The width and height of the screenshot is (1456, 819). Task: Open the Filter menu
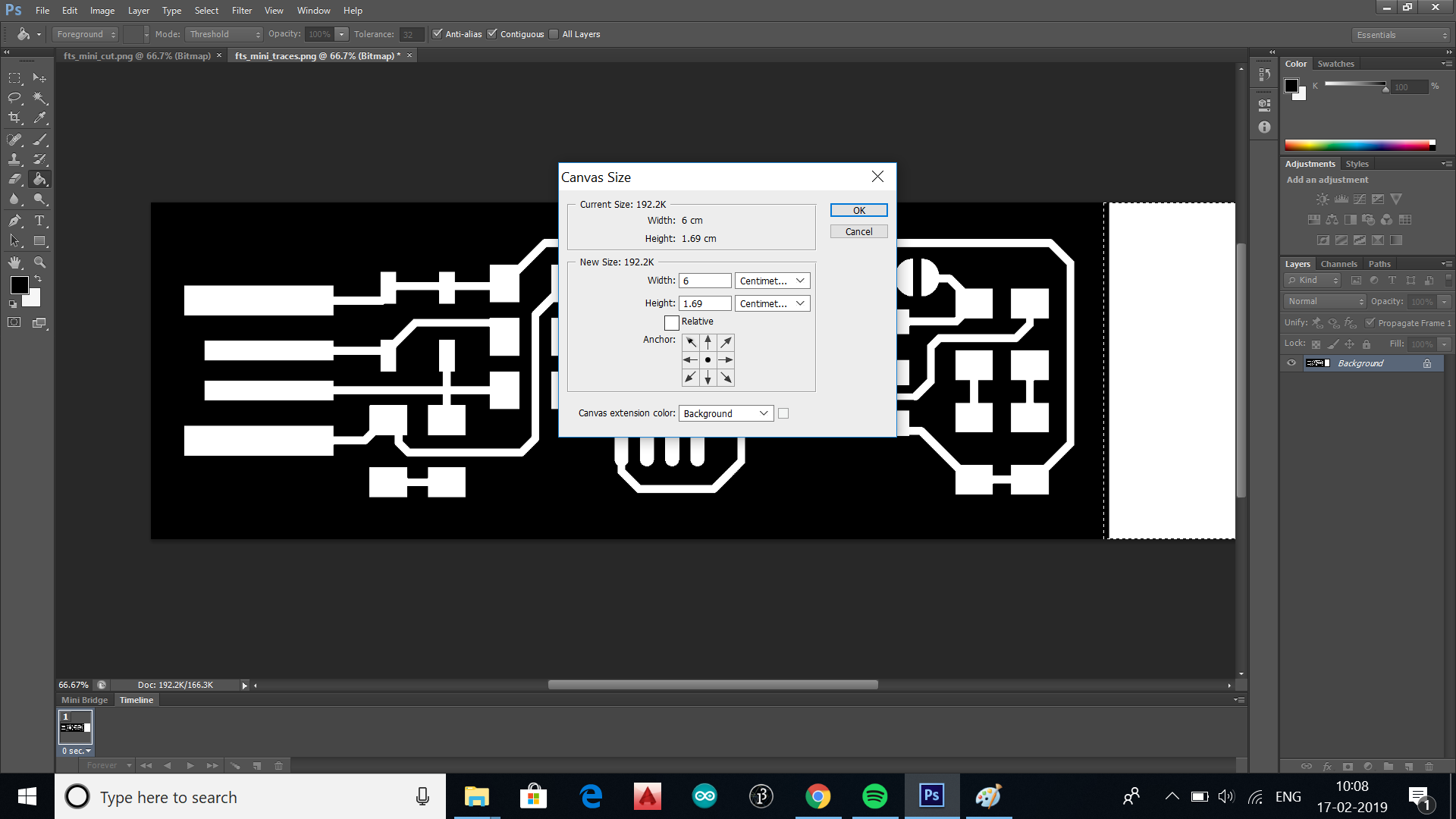[x=241, y=11]
